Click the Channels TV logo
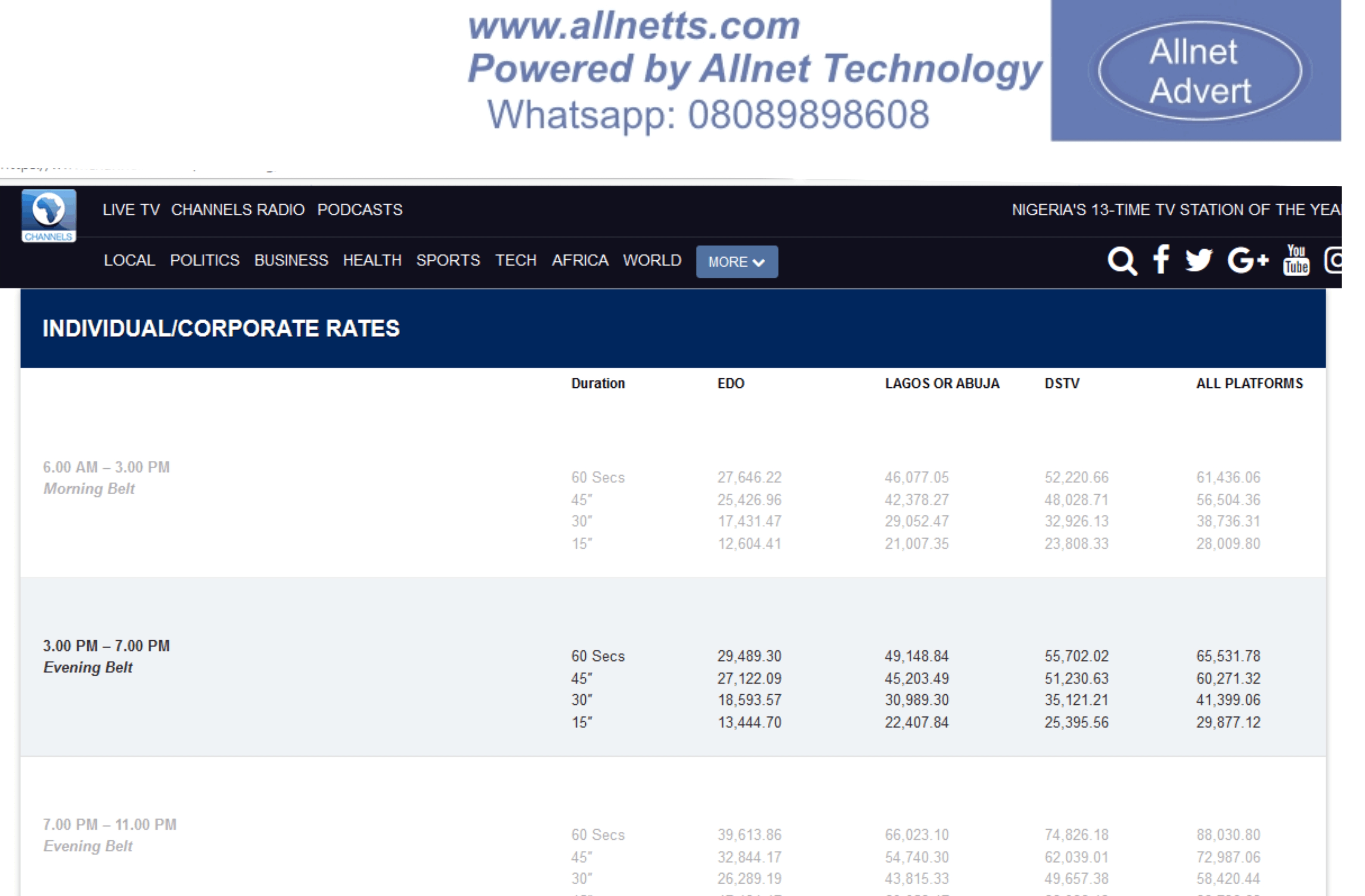 (x=49, y=216)
